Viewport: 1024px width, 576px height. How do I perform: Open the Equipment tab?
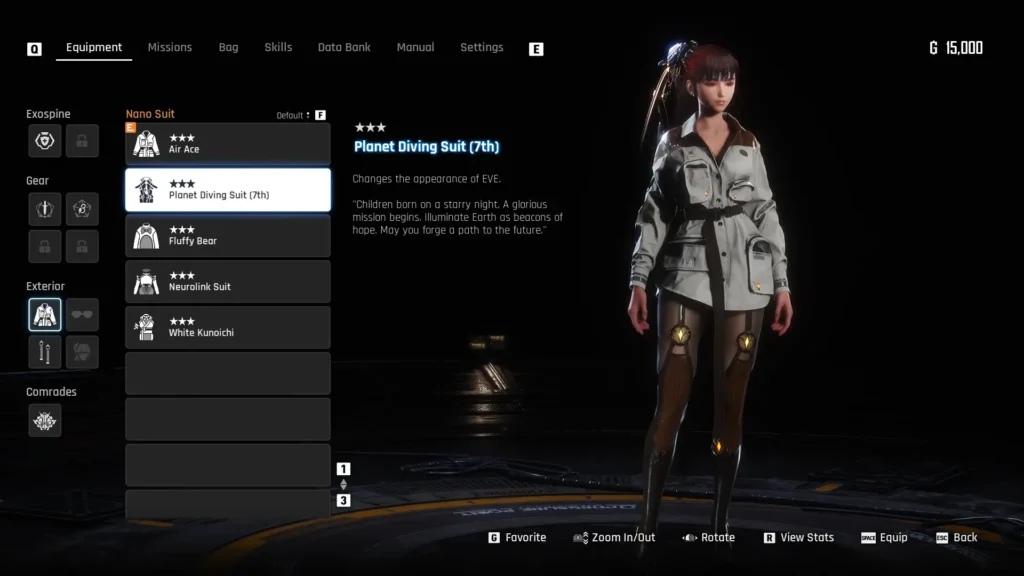point(93,48)
